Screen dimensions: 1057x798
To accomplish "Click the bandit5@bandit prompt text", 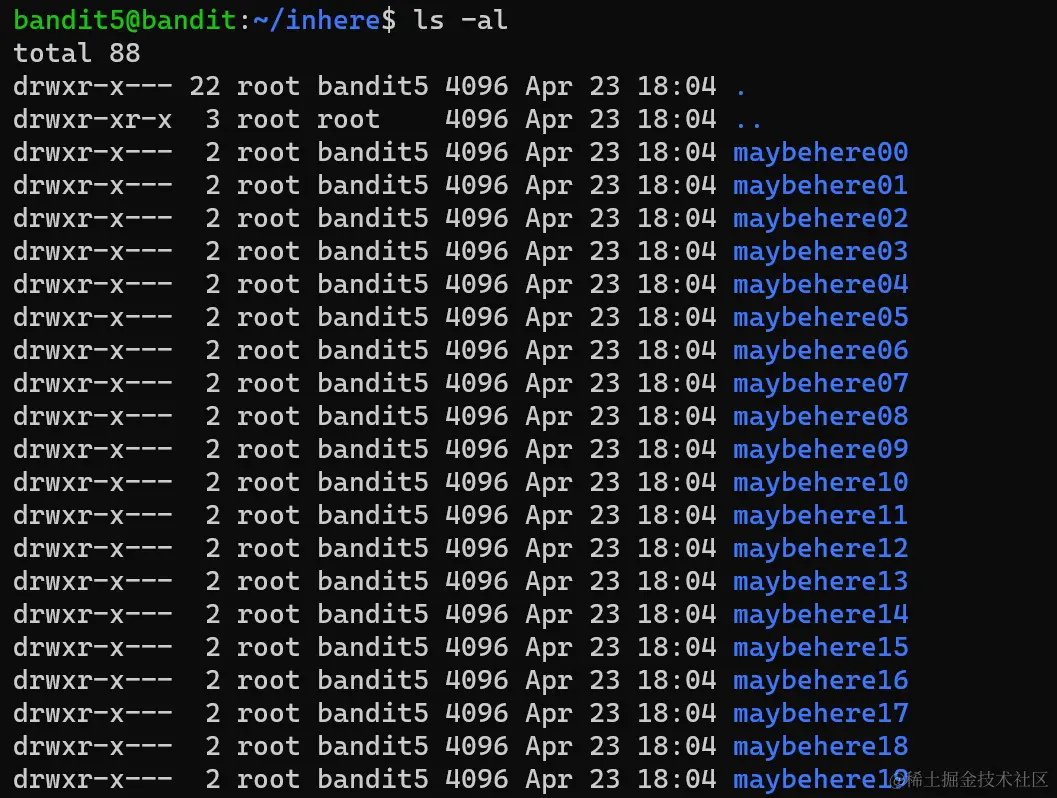I will [125, 20].
